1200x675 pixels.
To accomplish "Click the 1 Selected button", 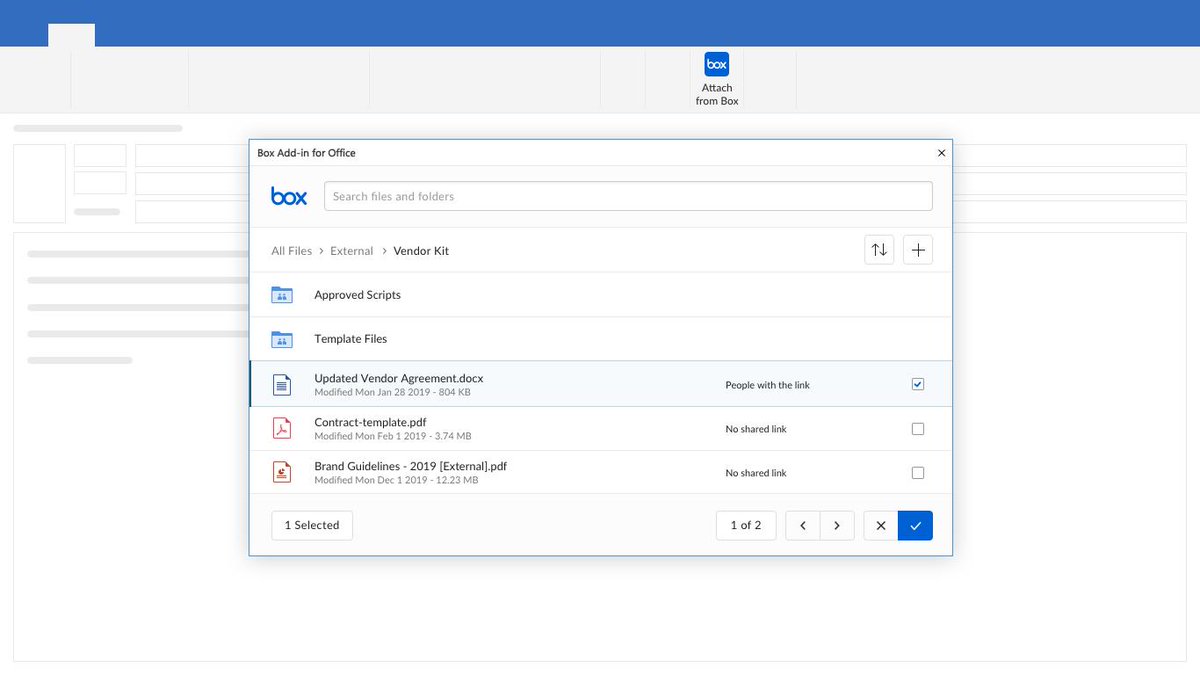I will tap(312, 525).
